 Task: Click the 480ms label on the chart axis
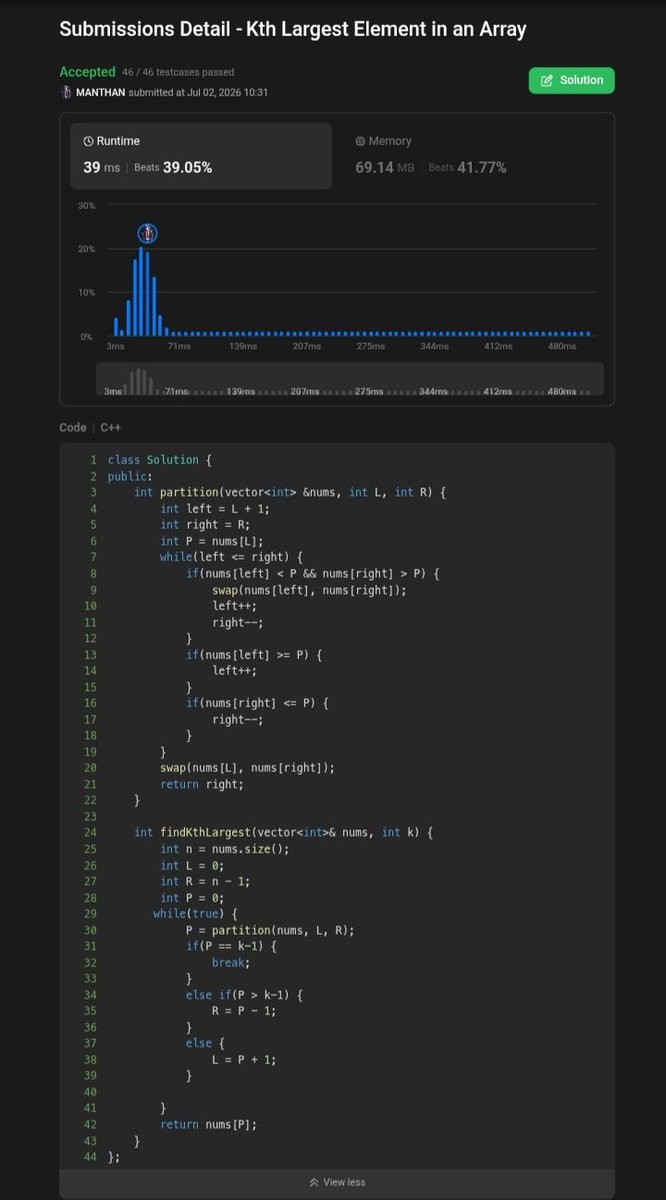coord(562,346)
